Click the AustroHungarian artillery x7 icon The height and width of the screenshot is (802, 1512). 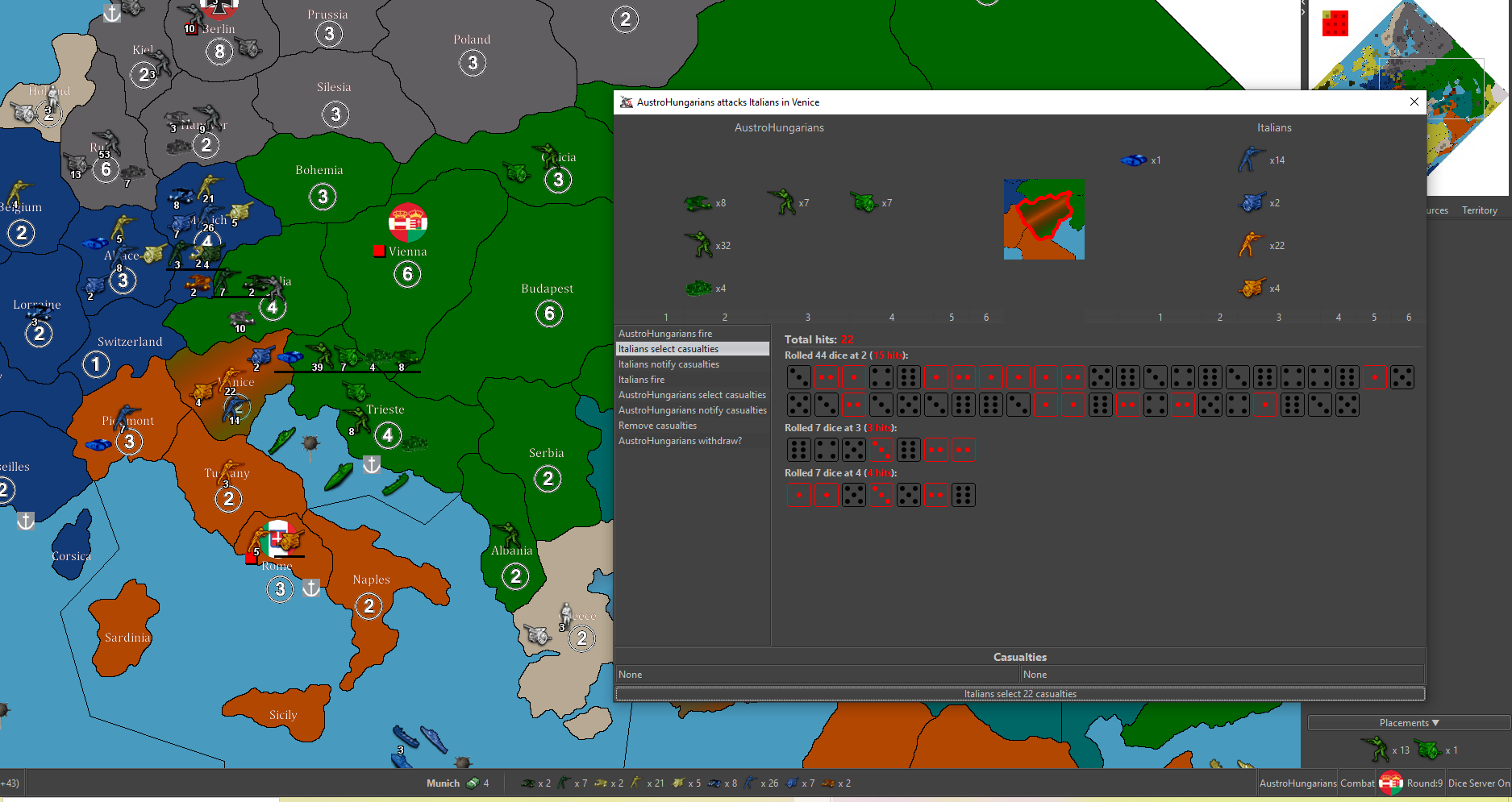tap(864, 202)
